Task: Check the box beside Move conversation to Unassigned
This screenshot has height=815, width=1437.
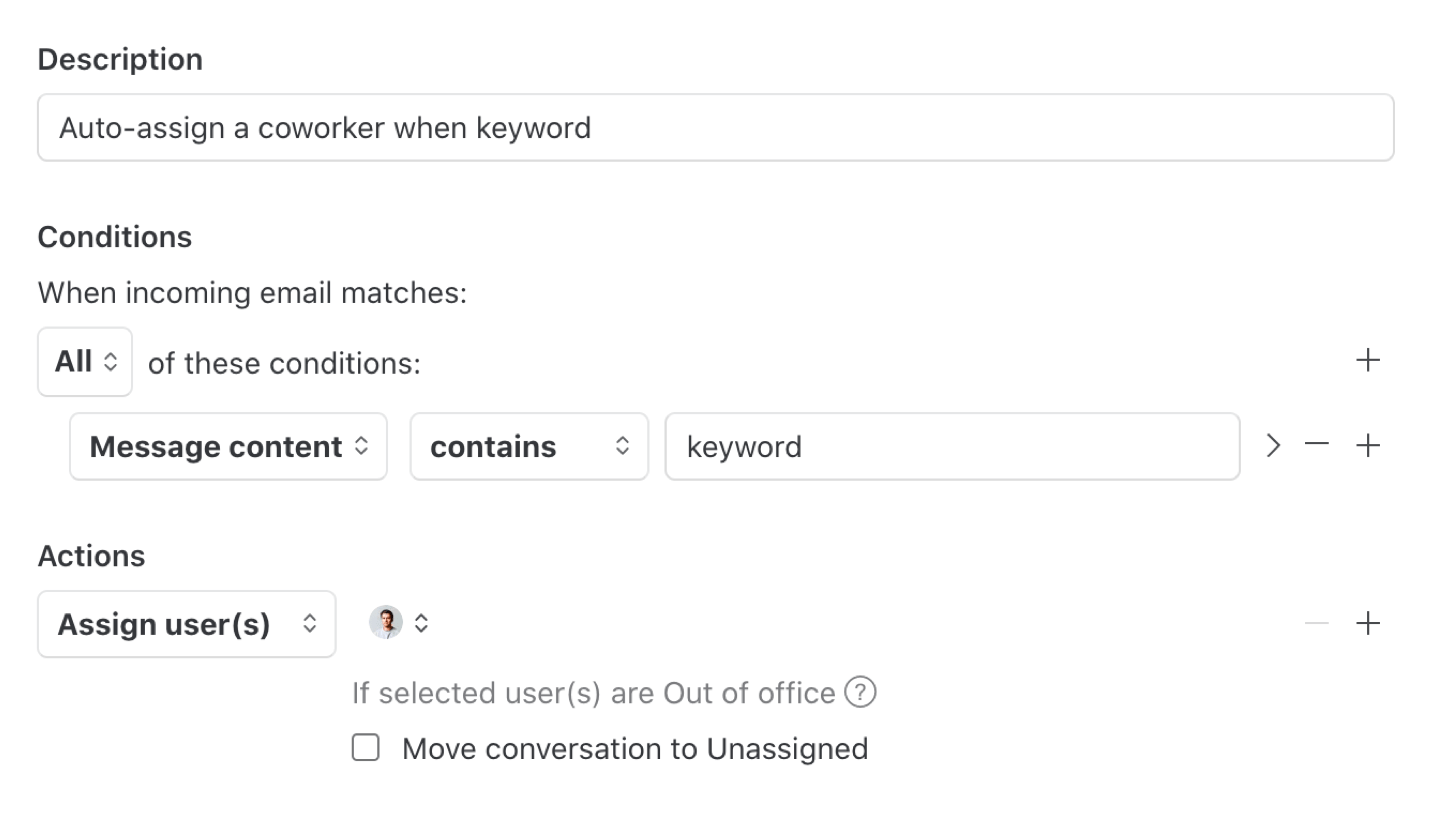Action: pos(366,747)
